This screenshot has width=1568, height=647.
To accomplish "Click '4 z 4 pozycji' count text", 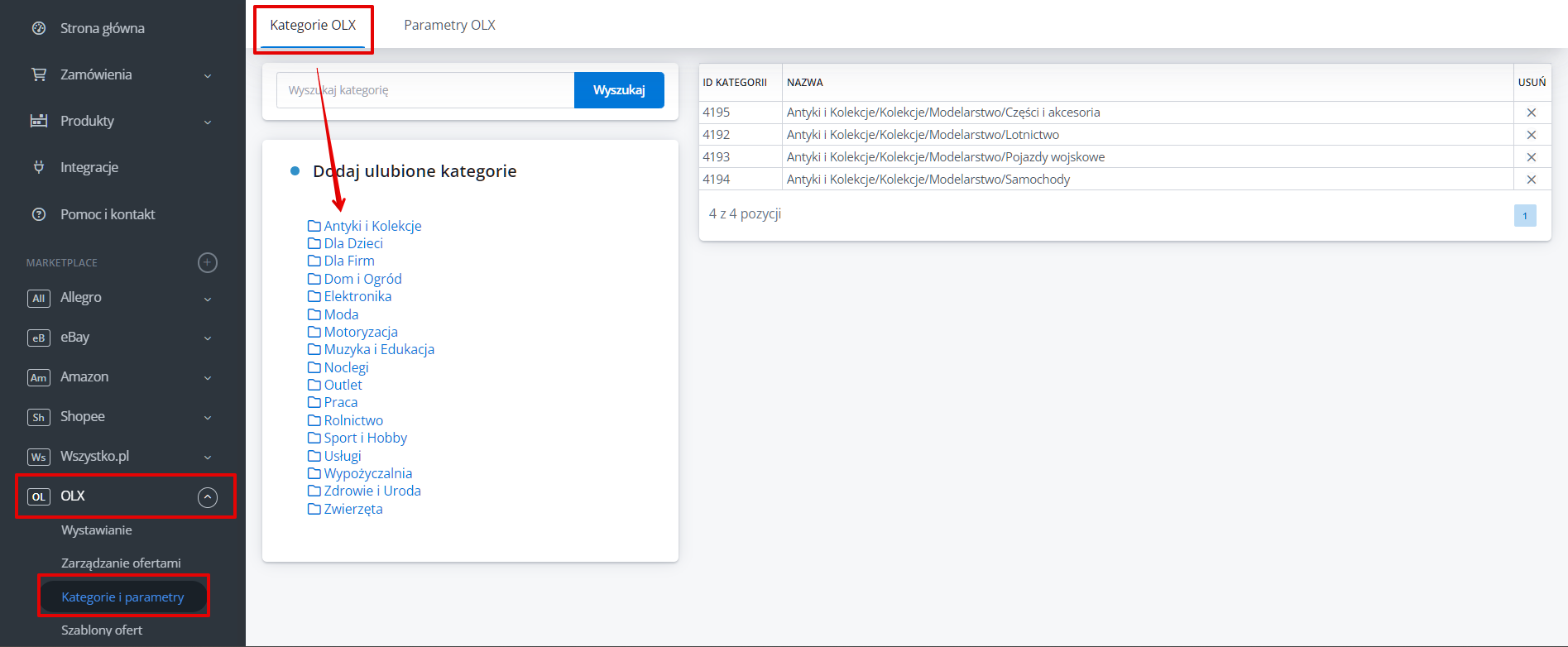I will (745, 213).
